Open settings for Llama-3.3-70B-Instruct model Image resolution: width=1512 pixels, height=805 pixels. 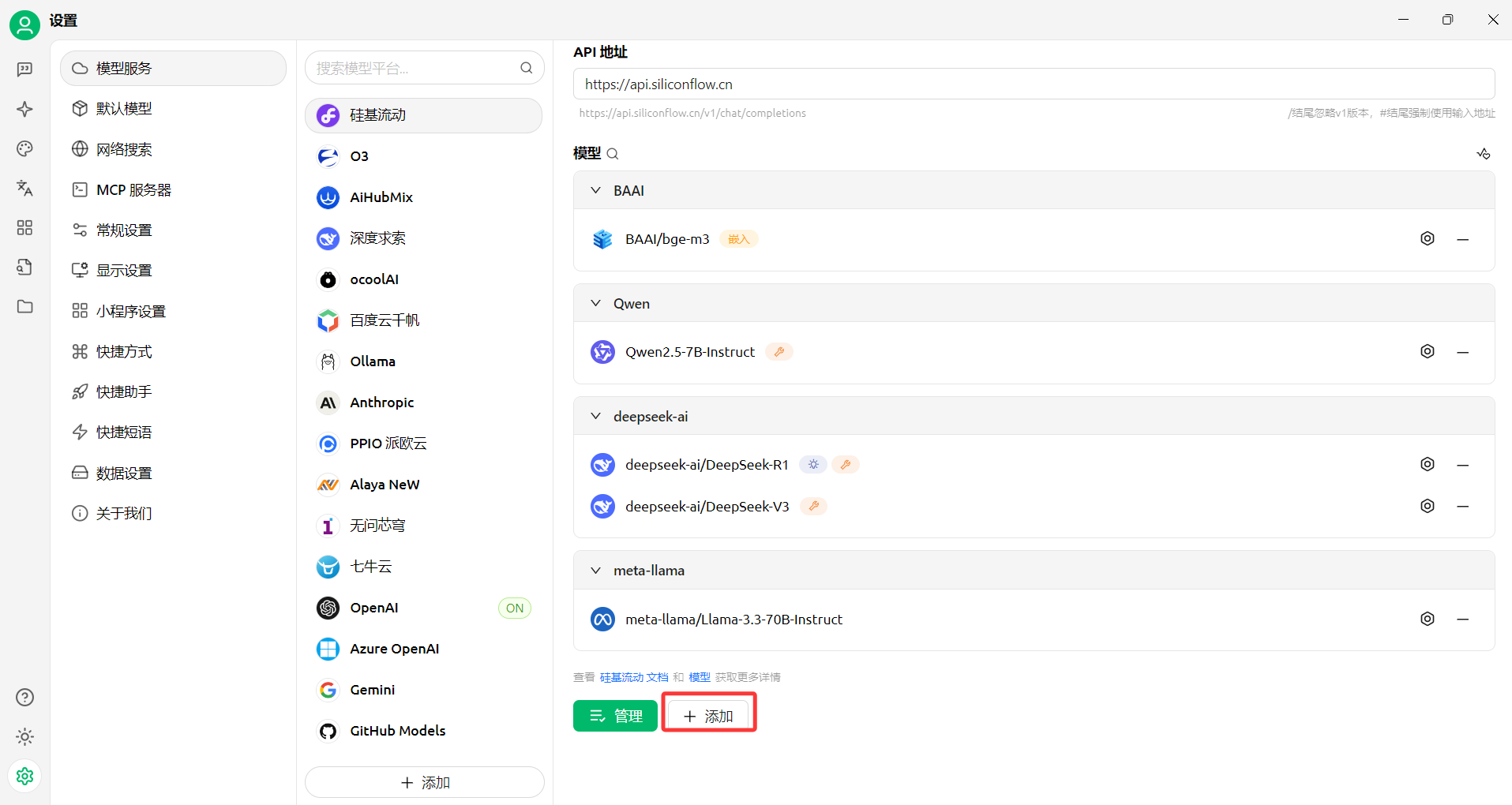tap(1427, 619)
